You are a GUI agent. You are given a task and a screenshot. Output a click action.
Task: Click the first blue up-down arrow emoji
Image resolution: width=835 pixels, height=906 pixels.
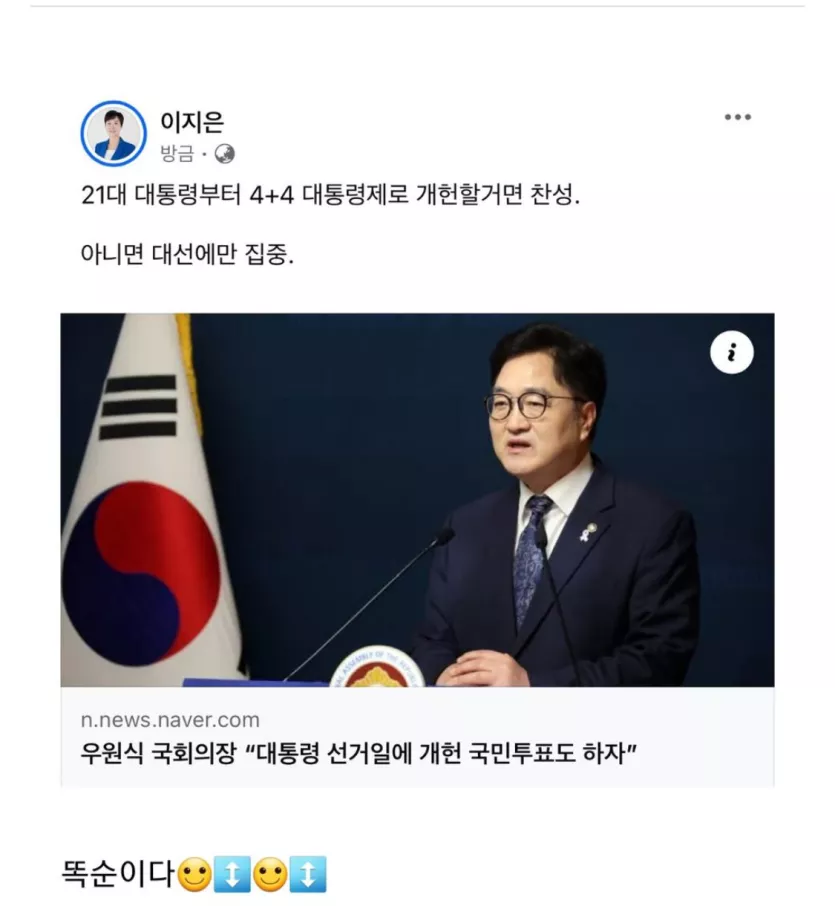coord(232,875)
